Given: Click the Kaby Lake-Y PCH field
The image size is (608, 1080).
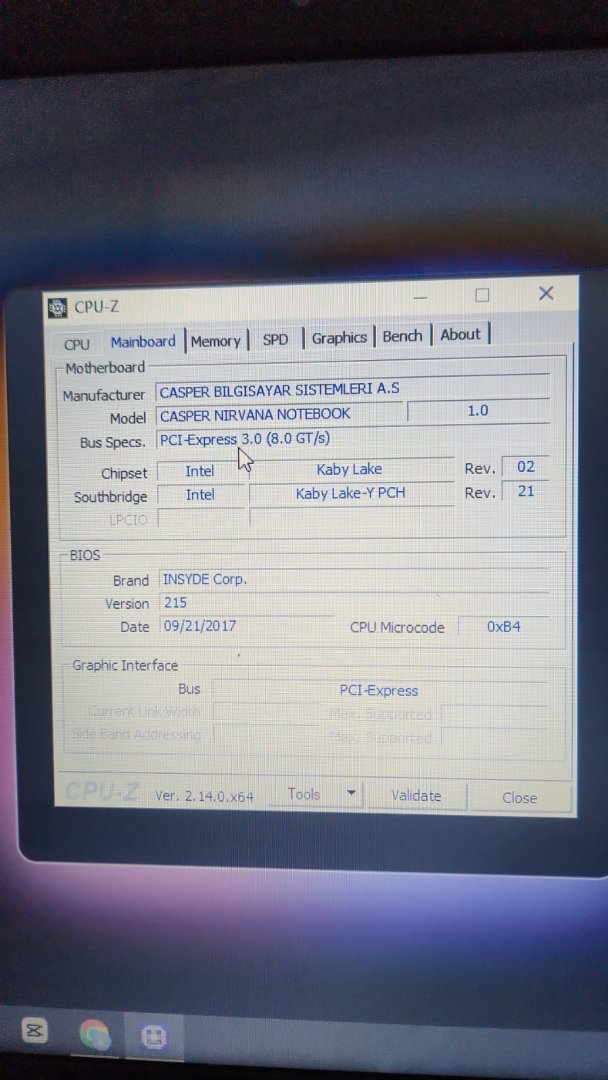Looking at the screenshot, I should (x=350, y=493).
